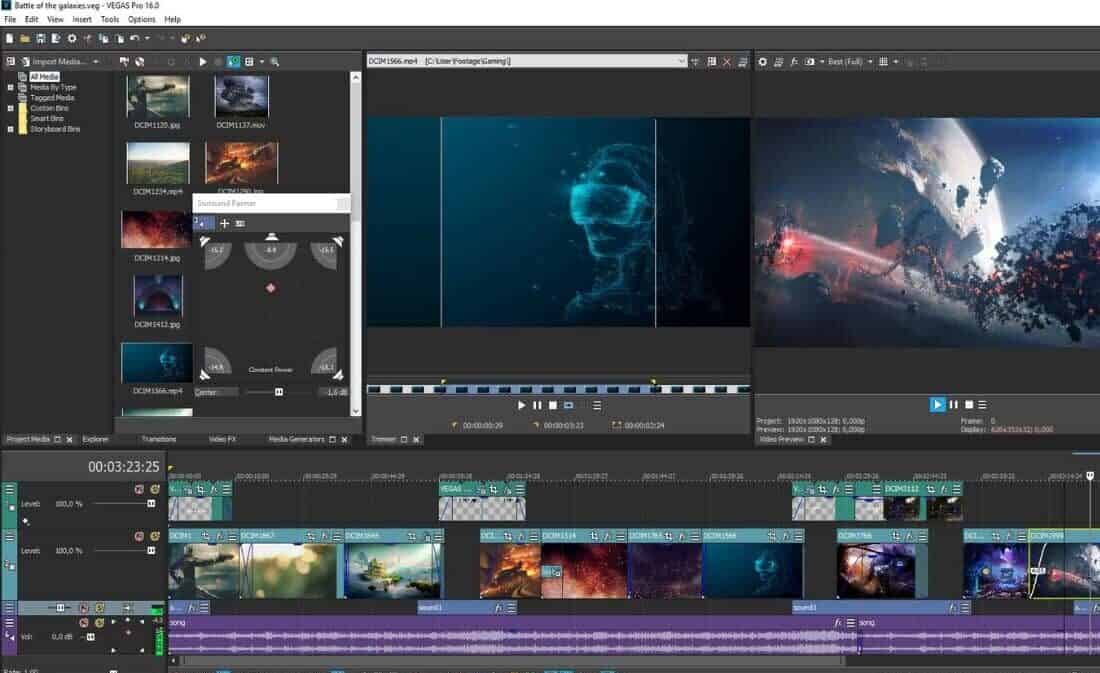Image resolution: width=1100 pixels, height=673 pixels.
Task: Mute the second video track
Action: pos(139,536)
